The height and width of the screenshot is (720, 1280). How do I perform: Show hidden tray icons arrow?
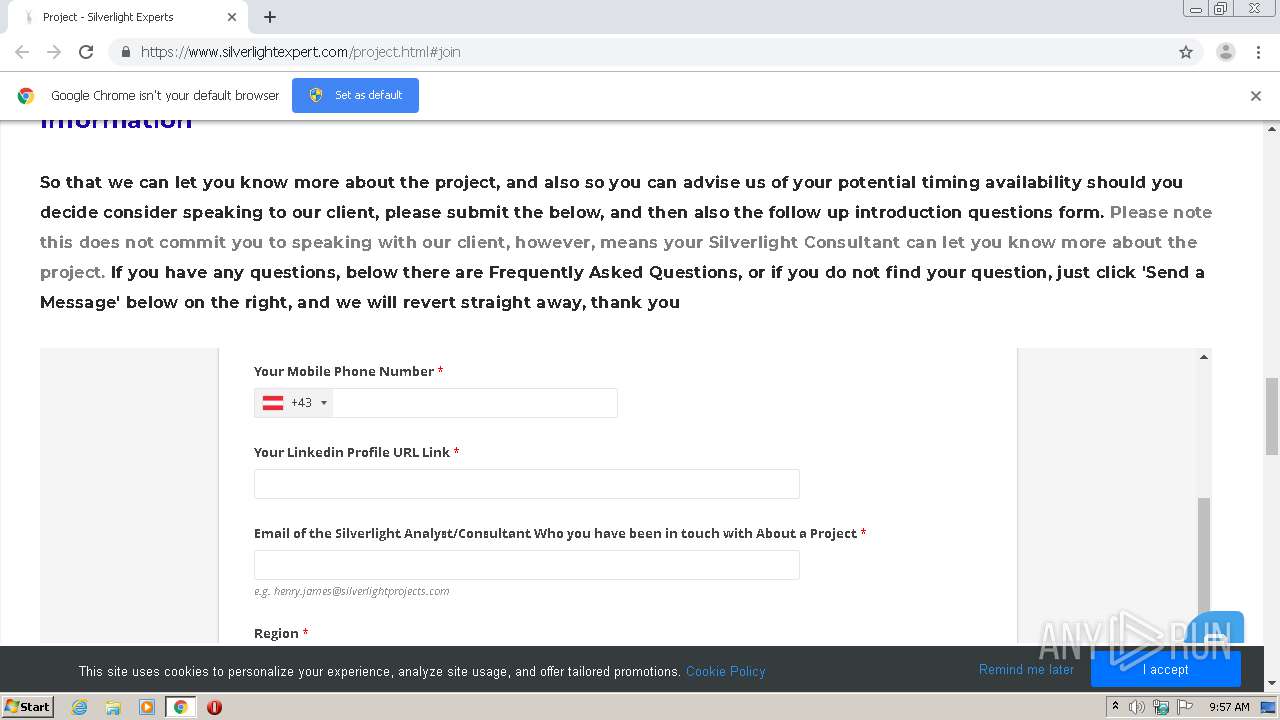(1115, 707)
